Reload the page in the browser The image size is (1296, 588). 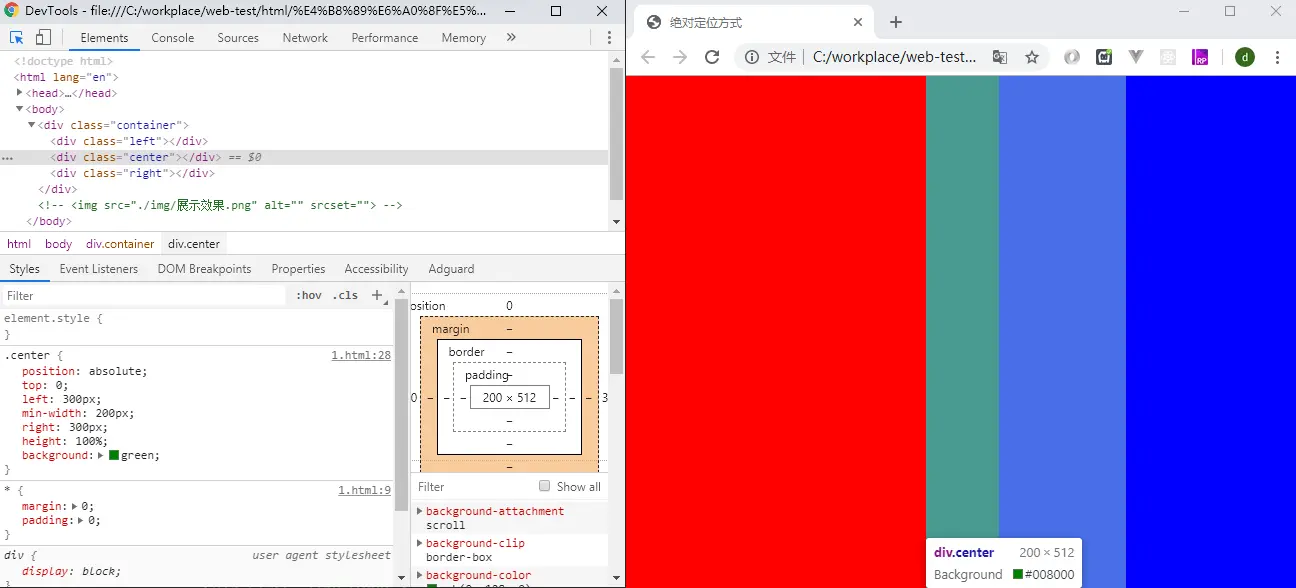point(712,57)
